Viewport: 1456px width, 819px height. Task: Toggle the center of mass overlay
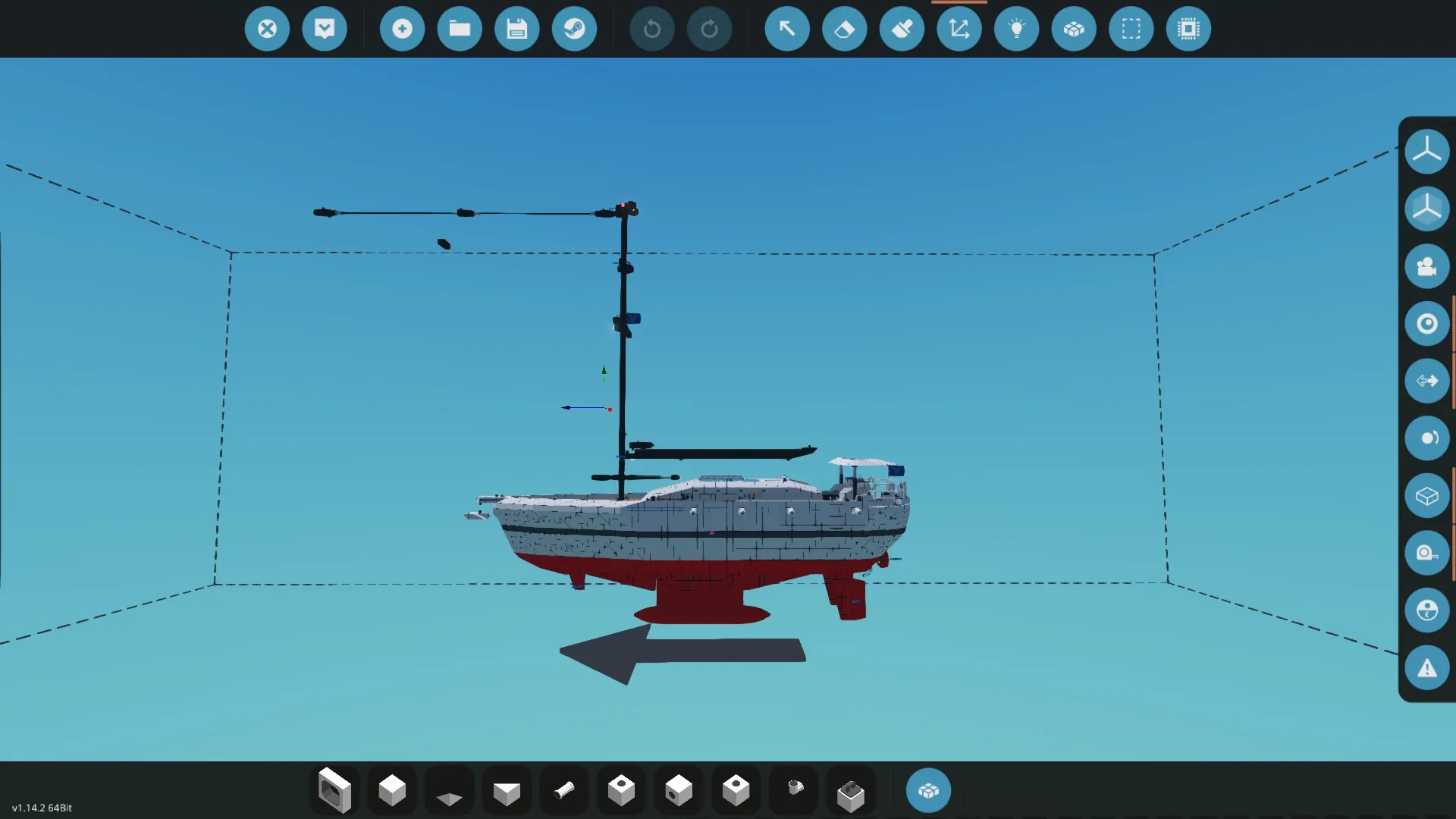1426,324
